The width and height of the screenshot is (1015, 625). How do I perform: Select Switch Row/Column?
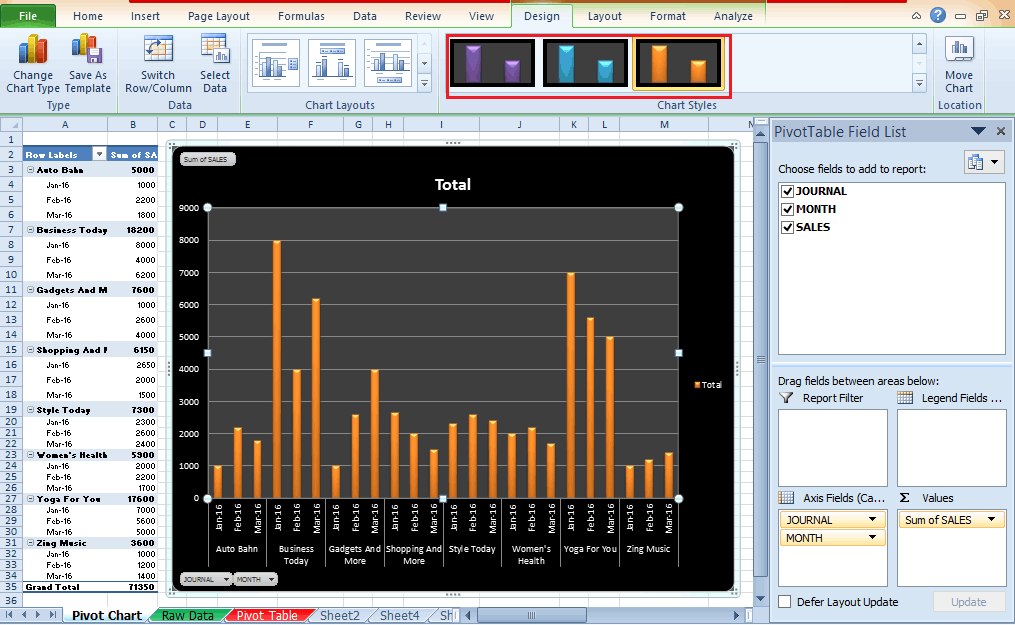click(x=157, y=64)
